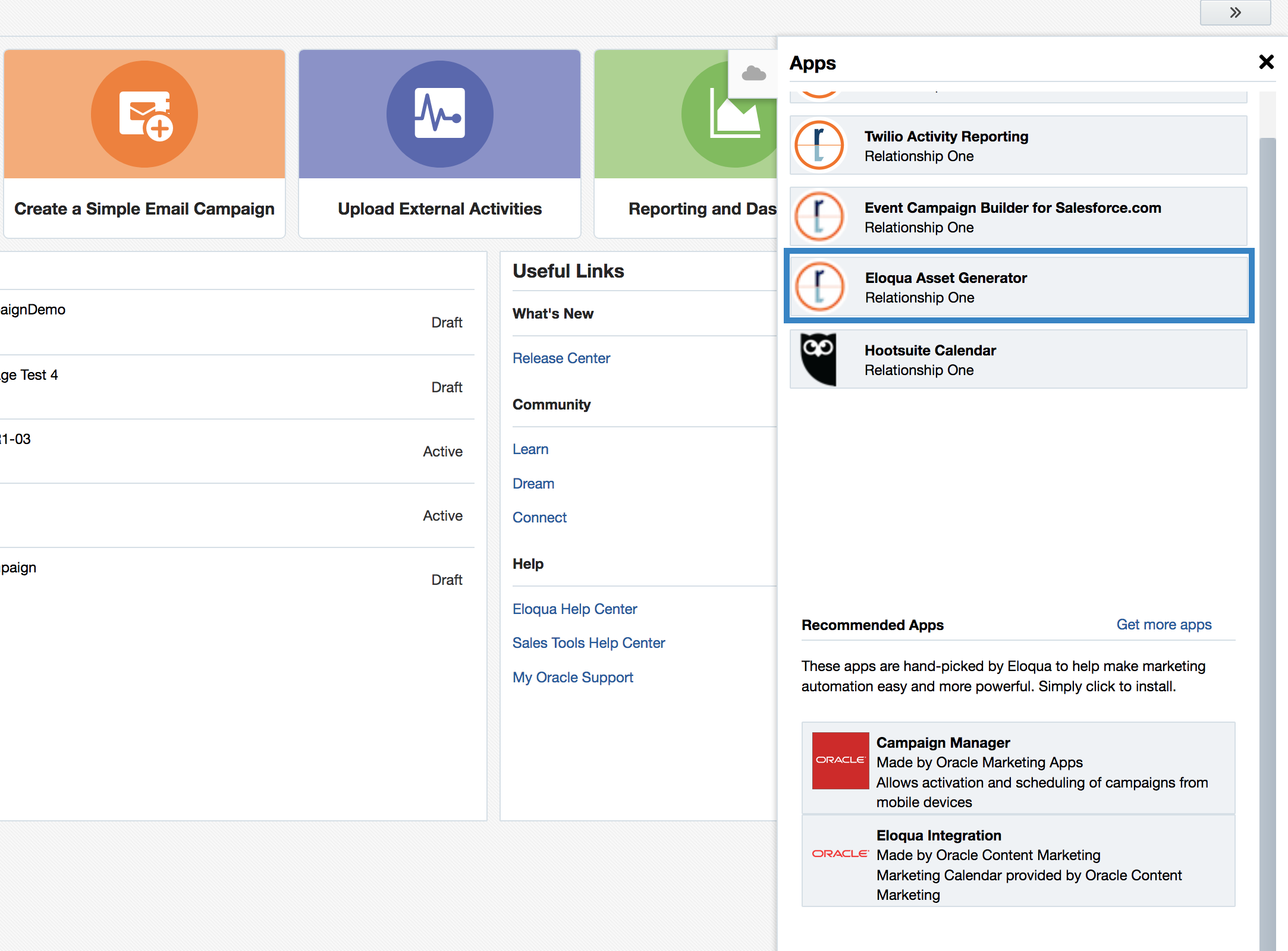Select the Create a Simple Email Campaign label
The height and width of the screenshot is (951, 1288).
(144, 209)
